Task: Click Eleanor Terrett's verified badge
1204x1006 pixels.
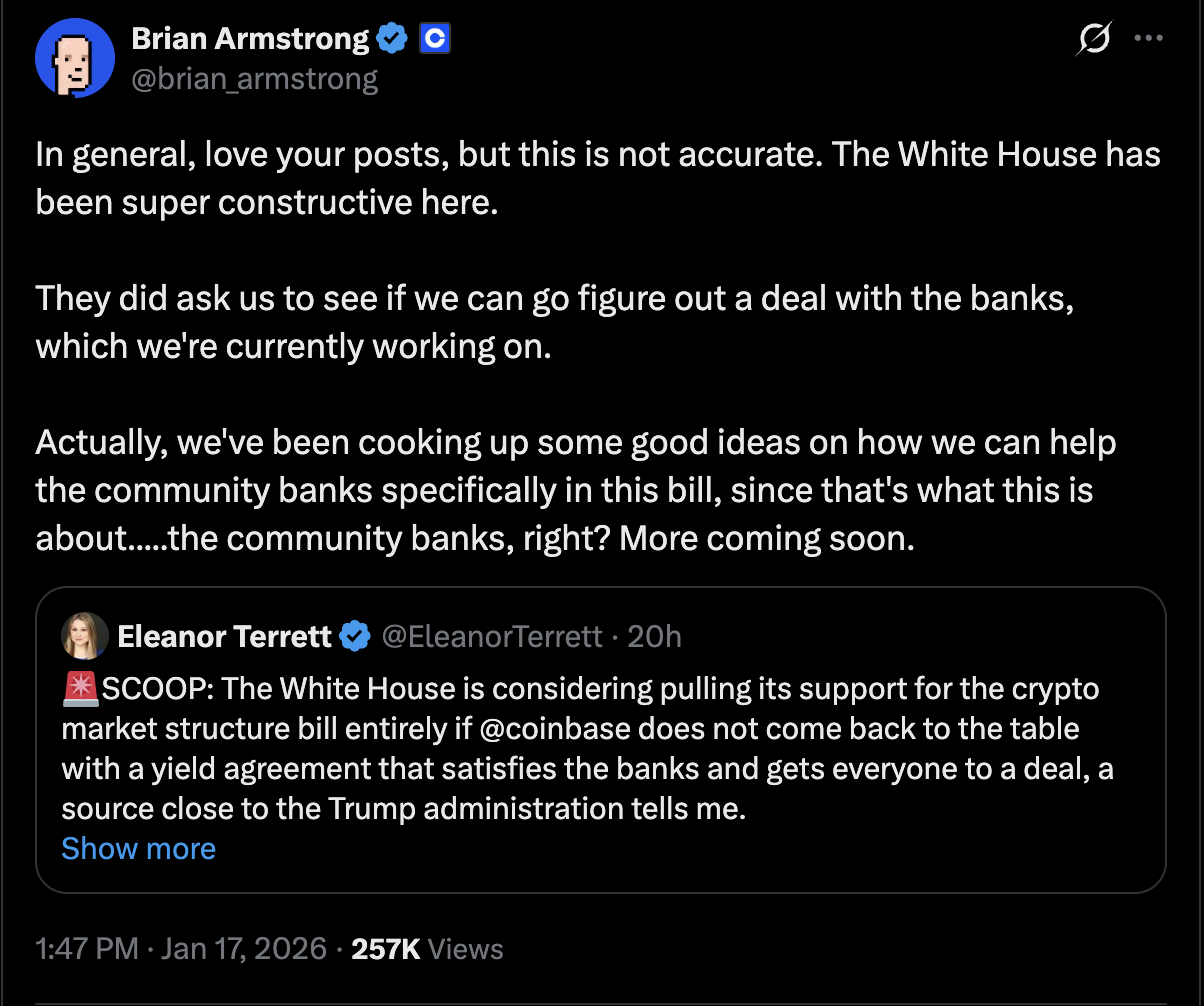Action: pyautogui.click(x=355, y=636)
